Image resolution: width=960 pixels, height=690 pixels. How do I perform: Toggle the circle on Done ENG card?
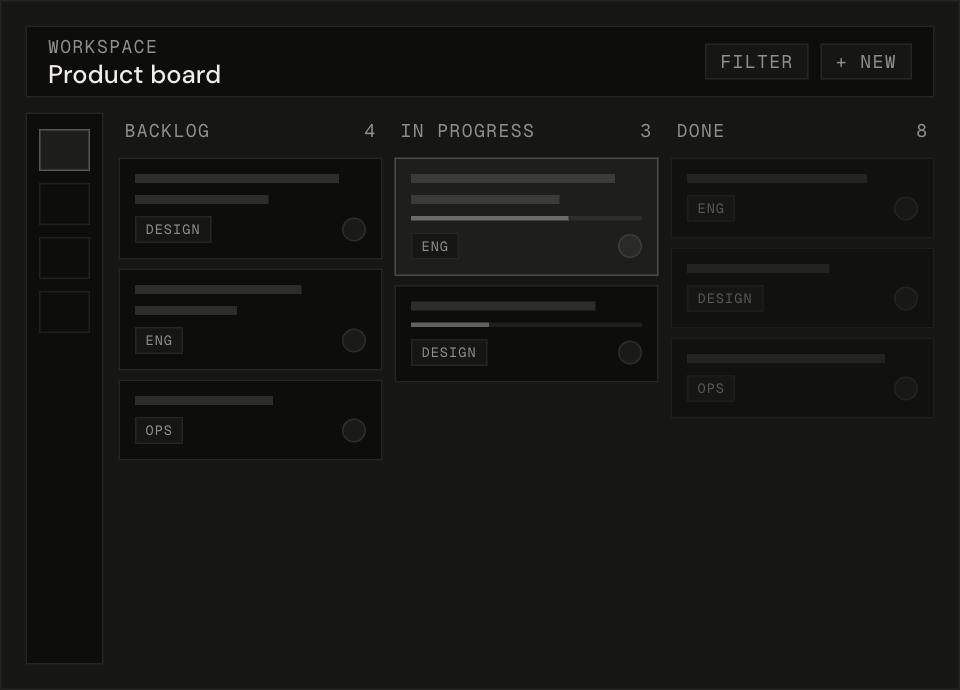906,209
